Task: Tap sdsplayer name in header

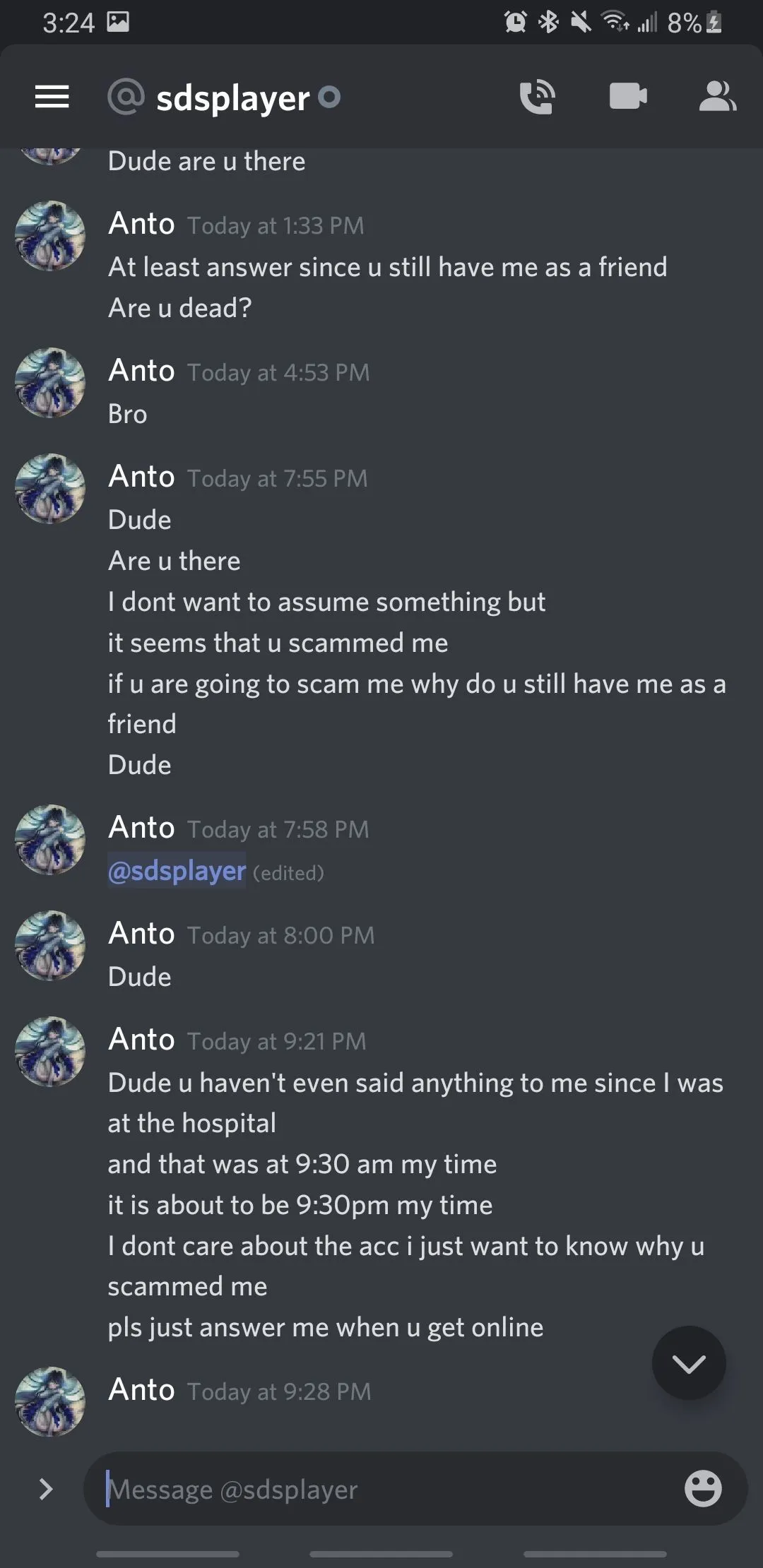Action: pyautogui.click(x=233, y=98)
